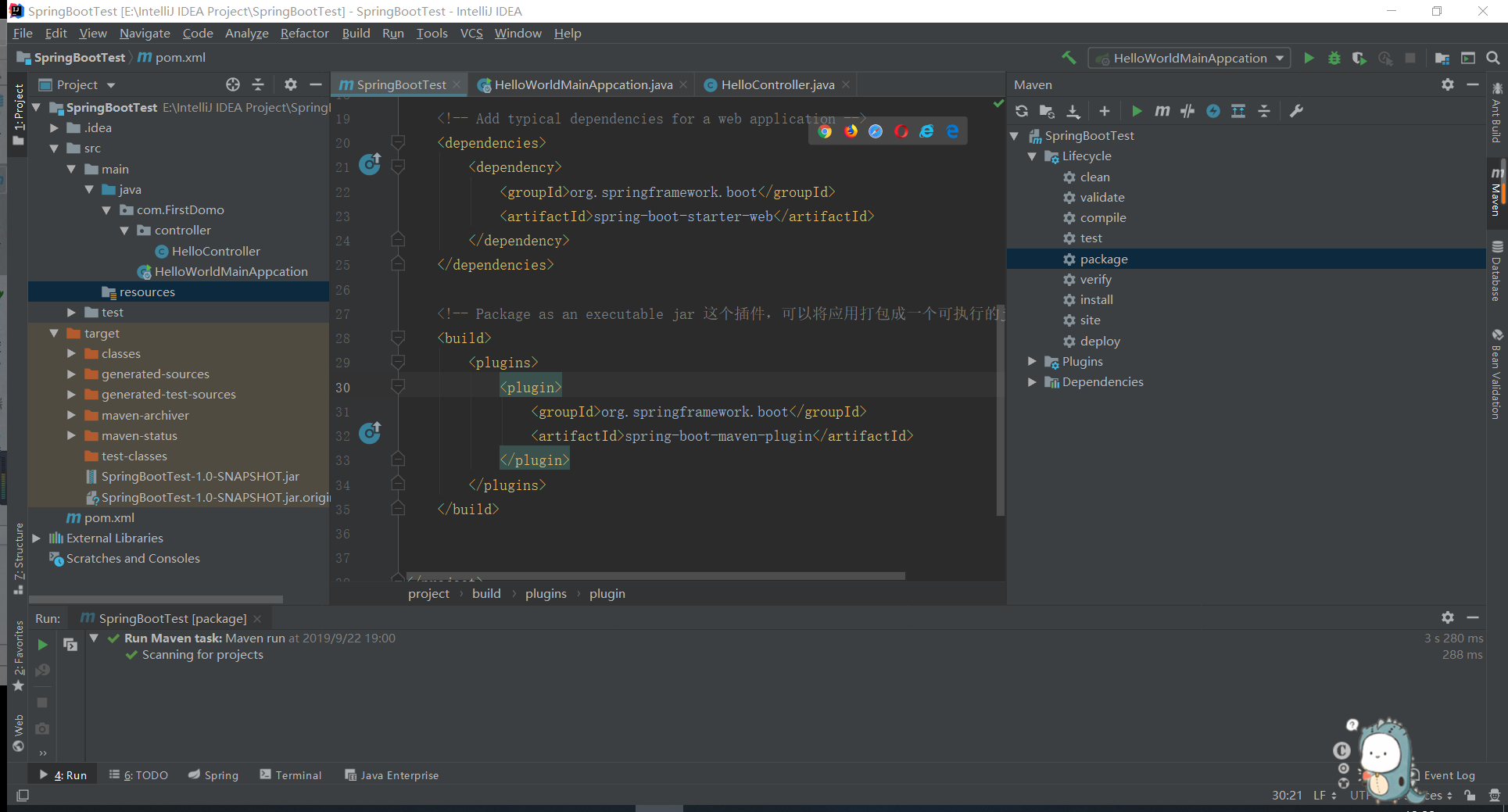Open the Event Log
Screen dimensions: 1508x812
coord(1449,775)
